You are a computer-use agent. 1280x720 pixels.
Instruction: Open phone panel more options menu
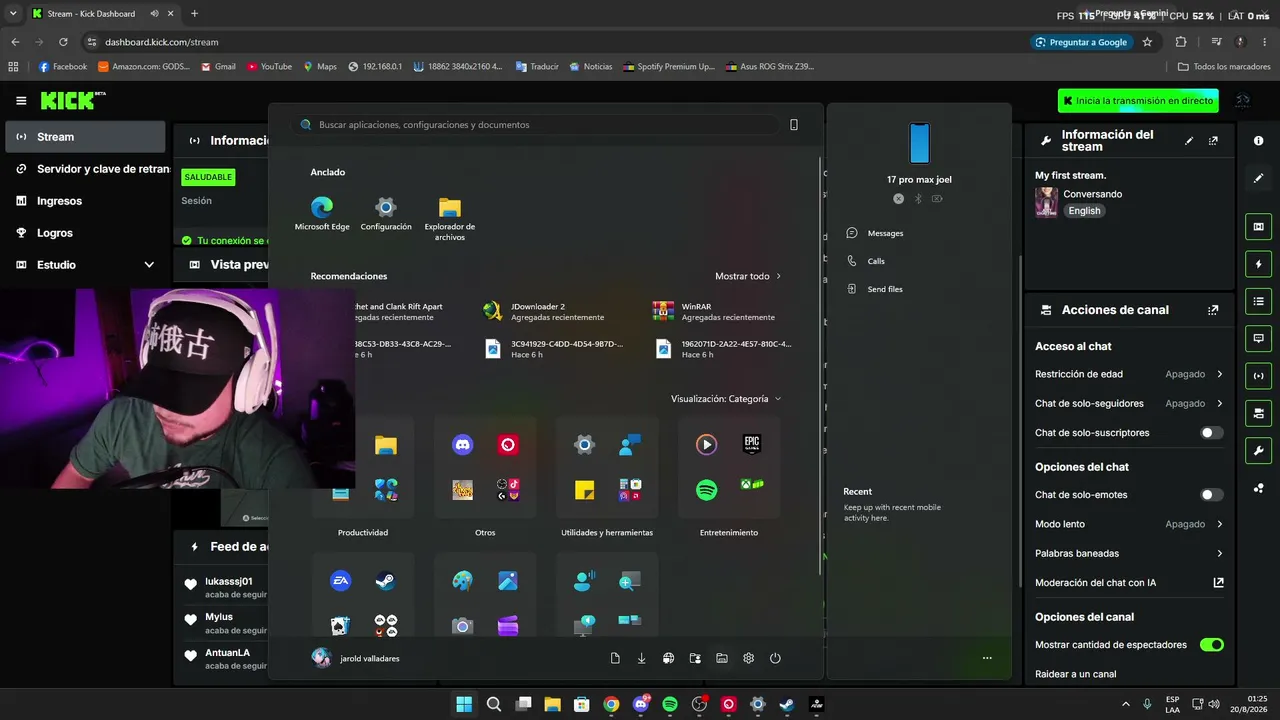987,658
